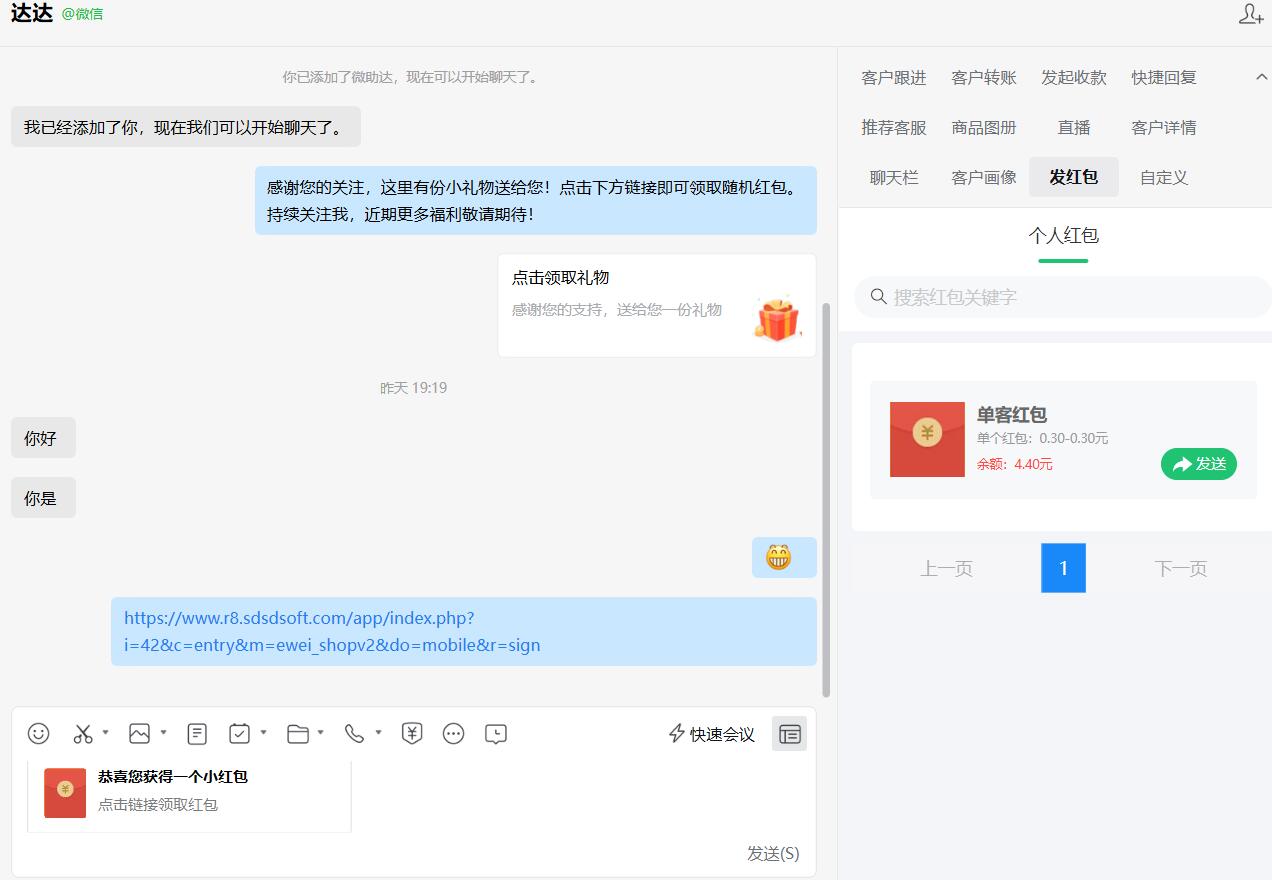
Task: Start a 快速会议 quick meeting
Action: tap(711, 734)
